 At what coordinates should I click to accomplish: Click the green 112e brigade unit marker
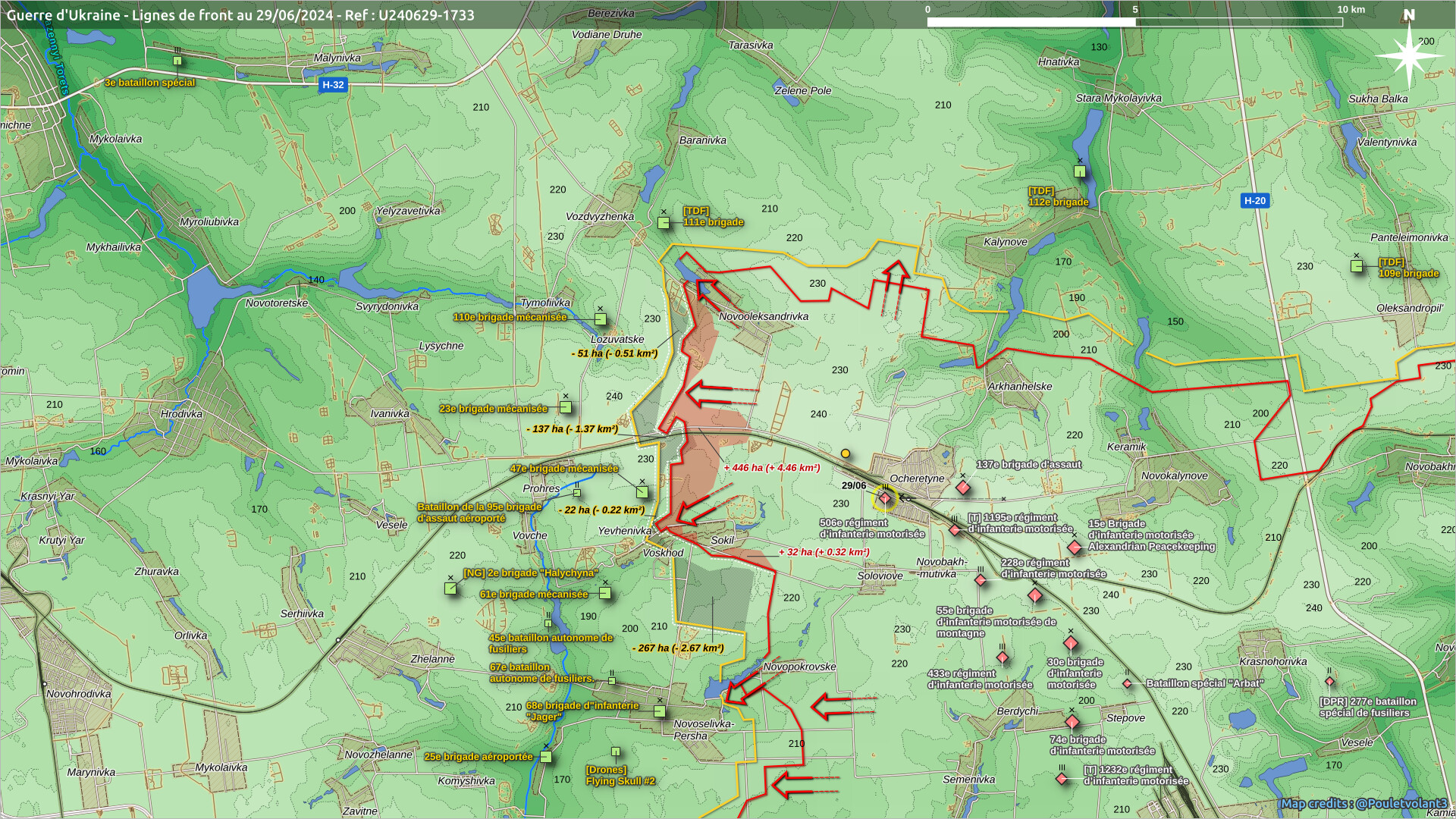click(1080, 171)
